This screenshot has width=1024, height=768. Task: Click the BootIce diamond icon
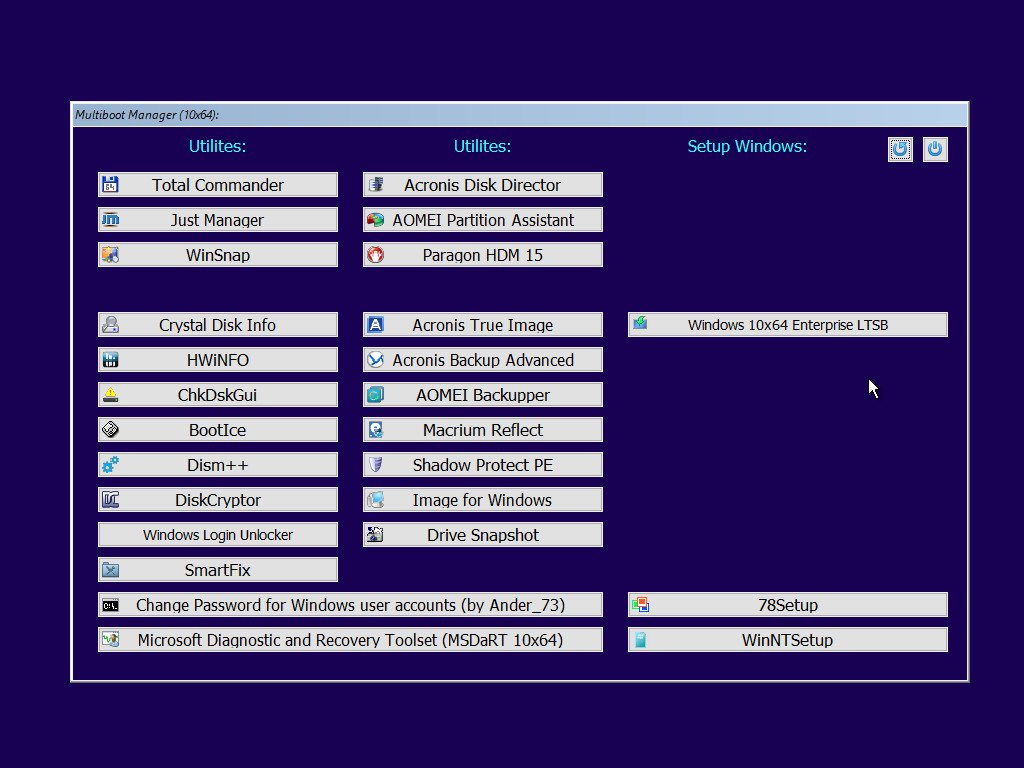click(110, 430)
